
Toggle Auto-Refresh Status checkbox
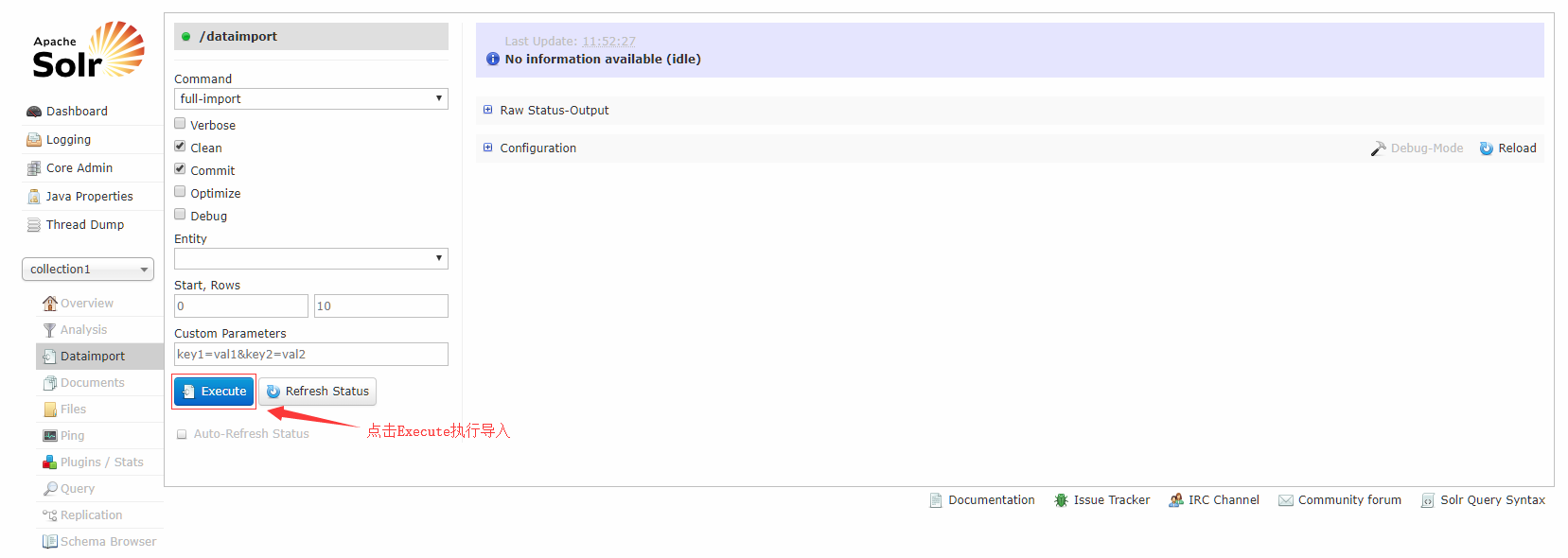[182, 434]
